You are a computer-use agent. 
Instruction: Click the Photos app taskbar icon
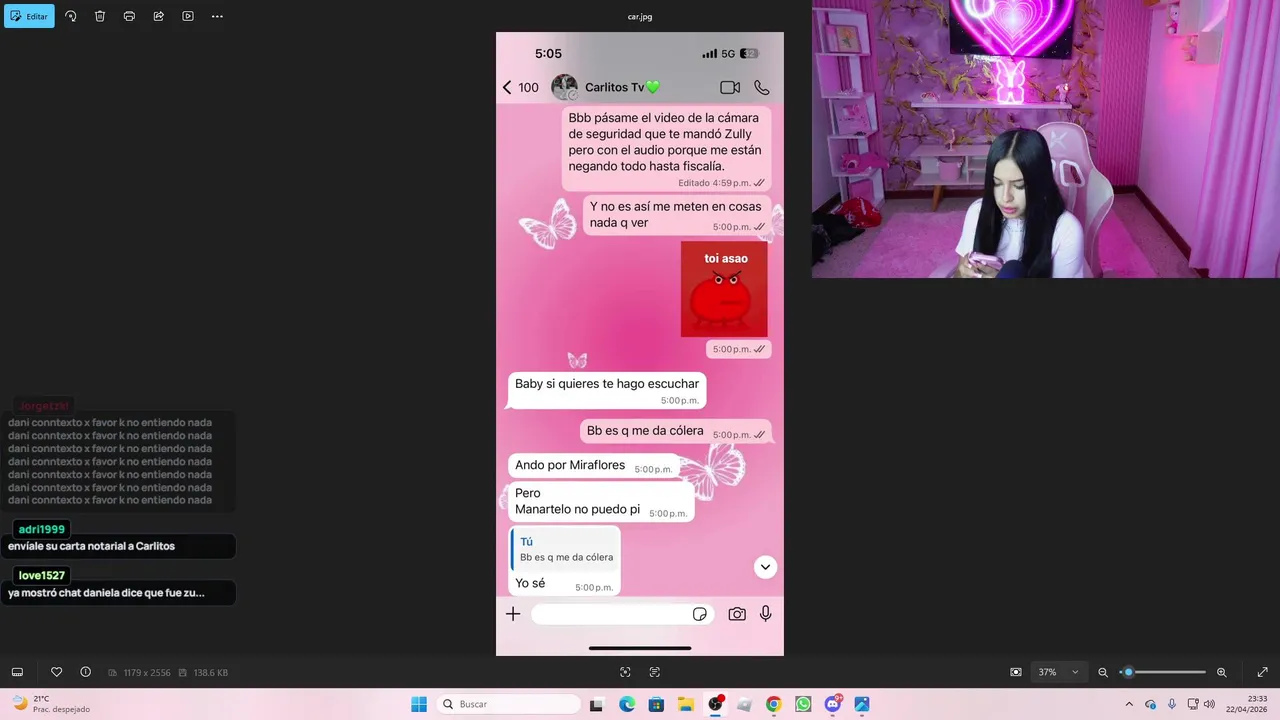click(862, 704)
